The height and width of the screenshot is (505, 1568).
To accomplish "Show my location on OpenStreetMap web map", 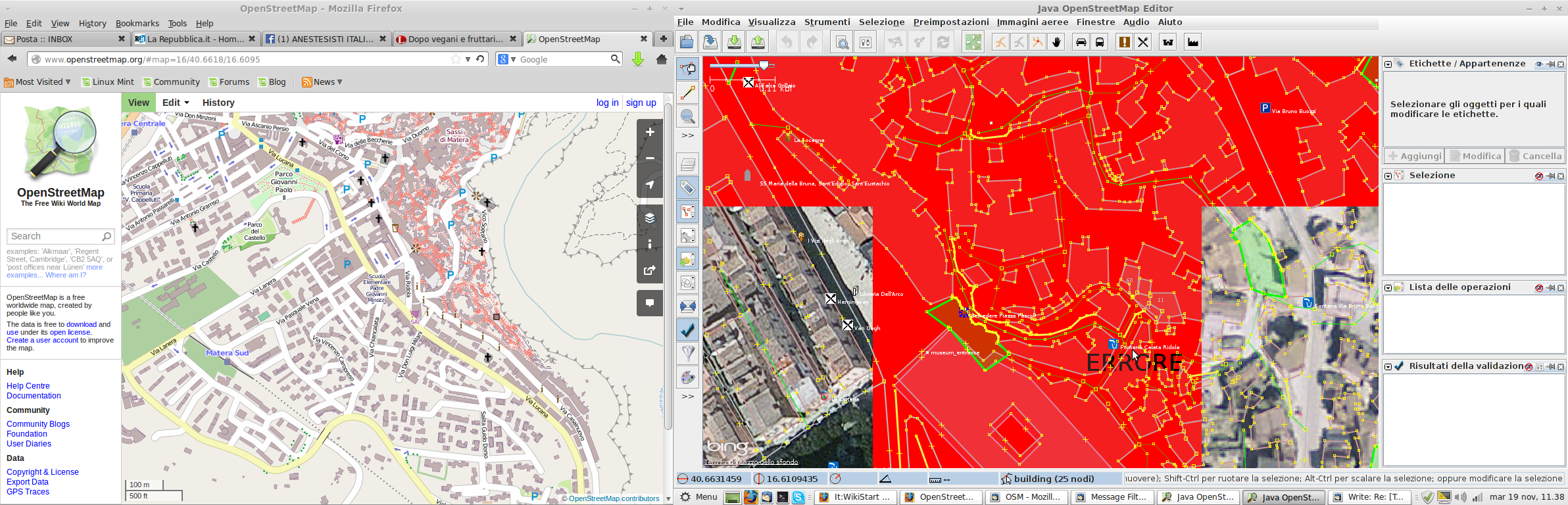I will click(650, 185).
